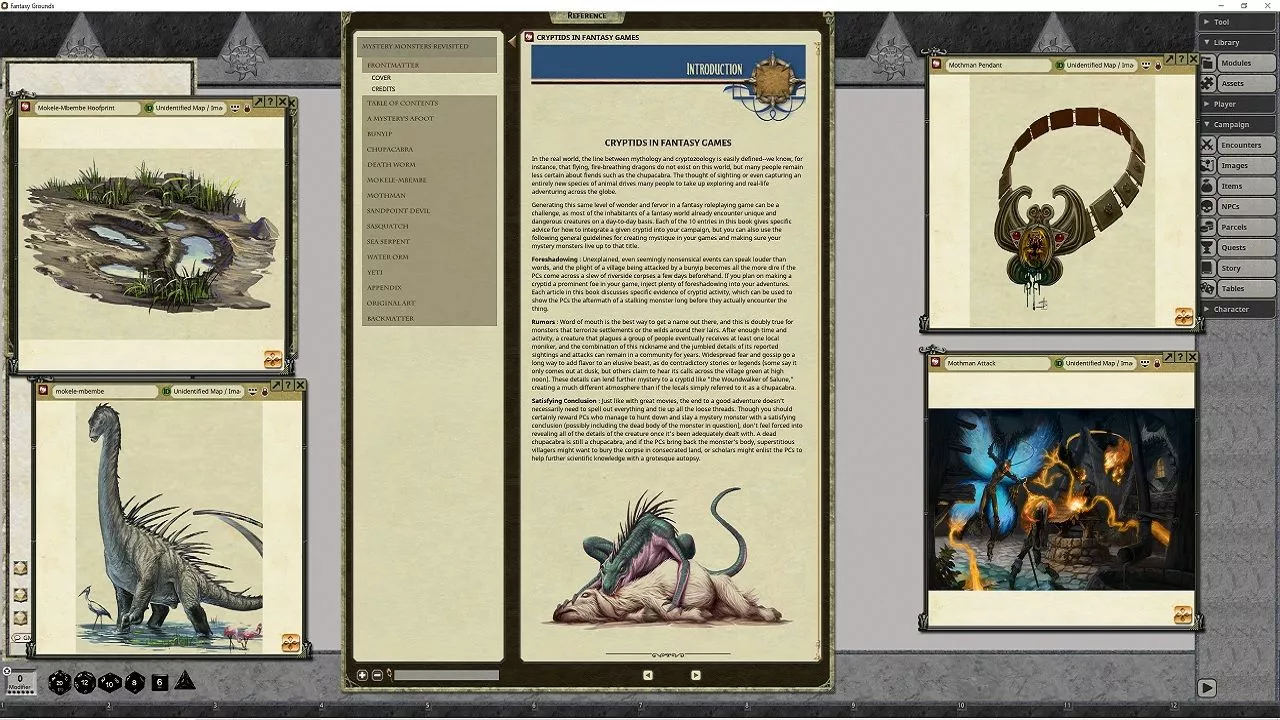Expand the Tool sidebar section
1280x720 pixels.
(x=1236, y=22)
